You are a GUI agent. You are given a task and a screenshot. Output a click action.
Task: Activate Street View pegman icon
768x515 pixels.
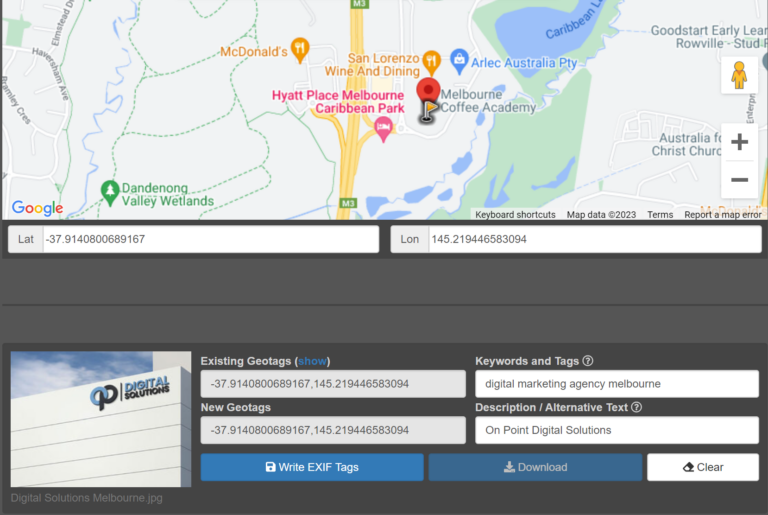(739, 75)
